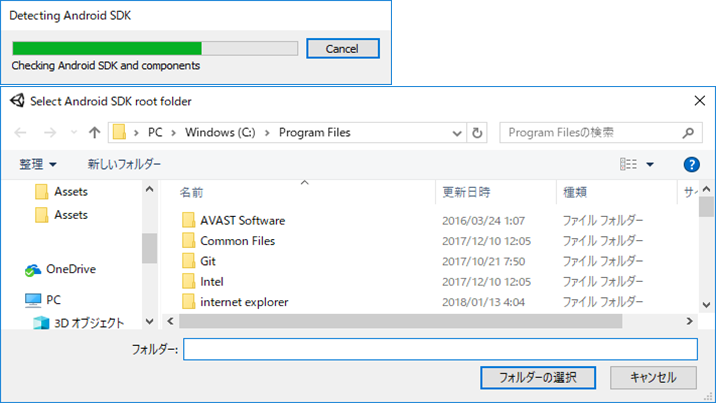This screenshot has height=403, width=716.
Task: Expand chevron after Windows (C:) breadcrumb
Action: pos(267,133)
